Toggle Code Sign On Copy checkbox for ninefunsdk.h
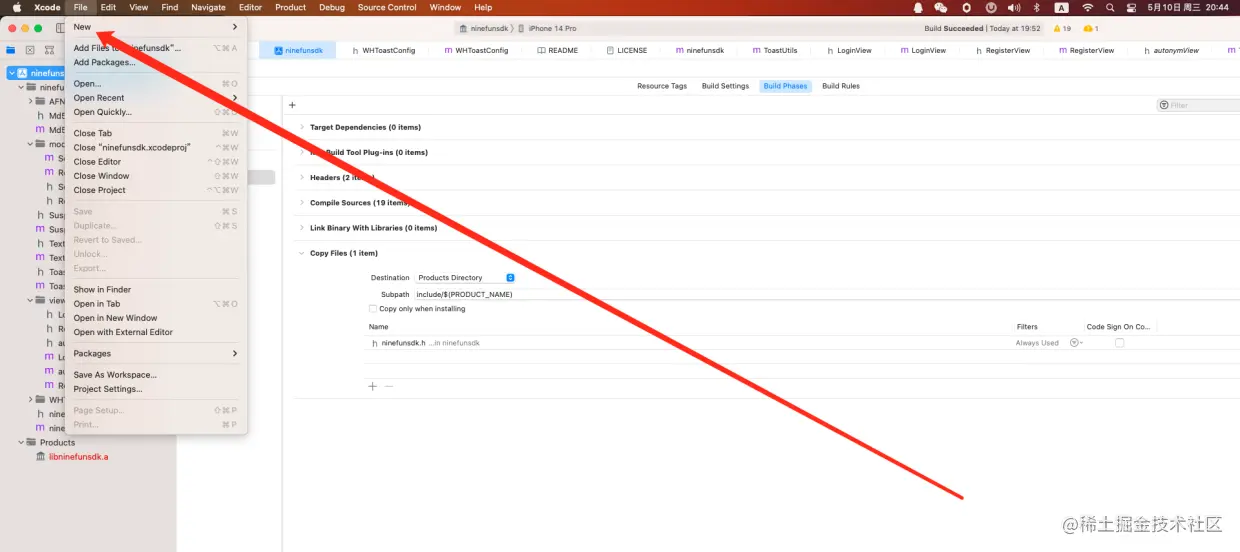The height and width of the screenshot is (552, 1240). click(x=1119, y=343)
